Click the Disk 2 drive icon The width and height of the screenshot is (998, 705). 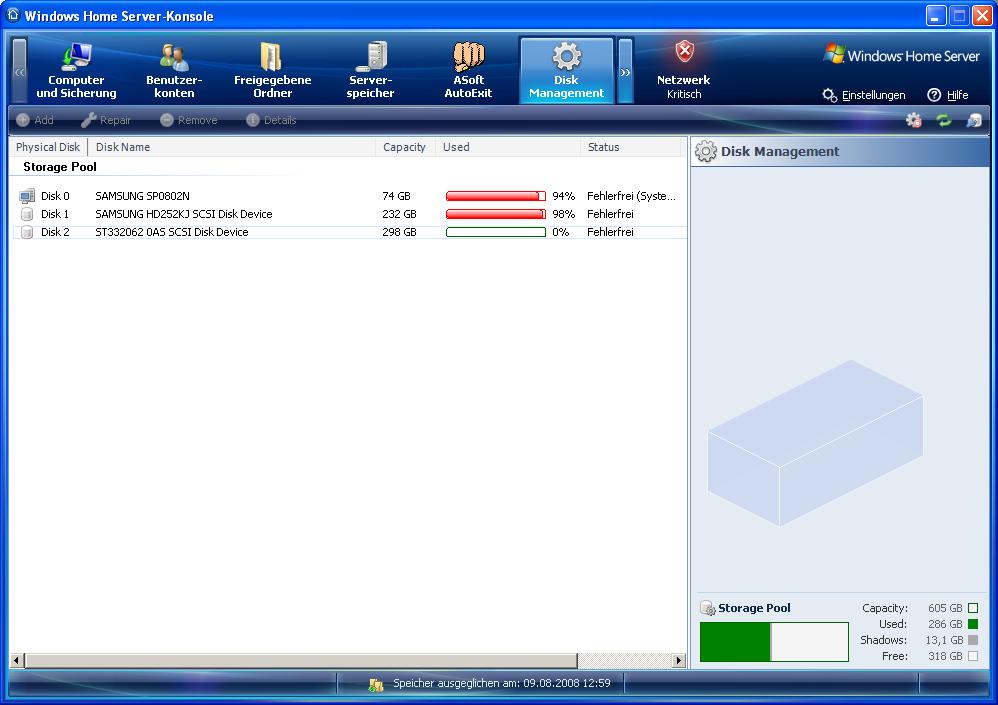coord(27,232)
